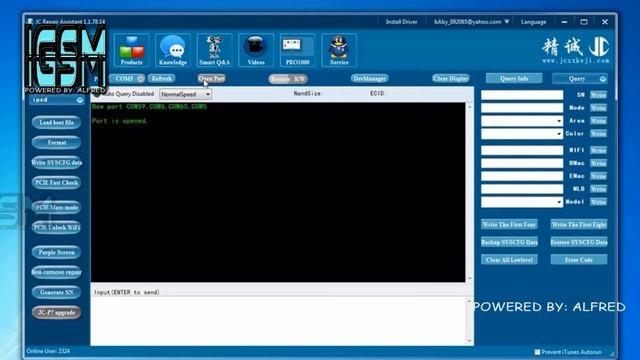Click Non-remove repair button

coord(56,272)
